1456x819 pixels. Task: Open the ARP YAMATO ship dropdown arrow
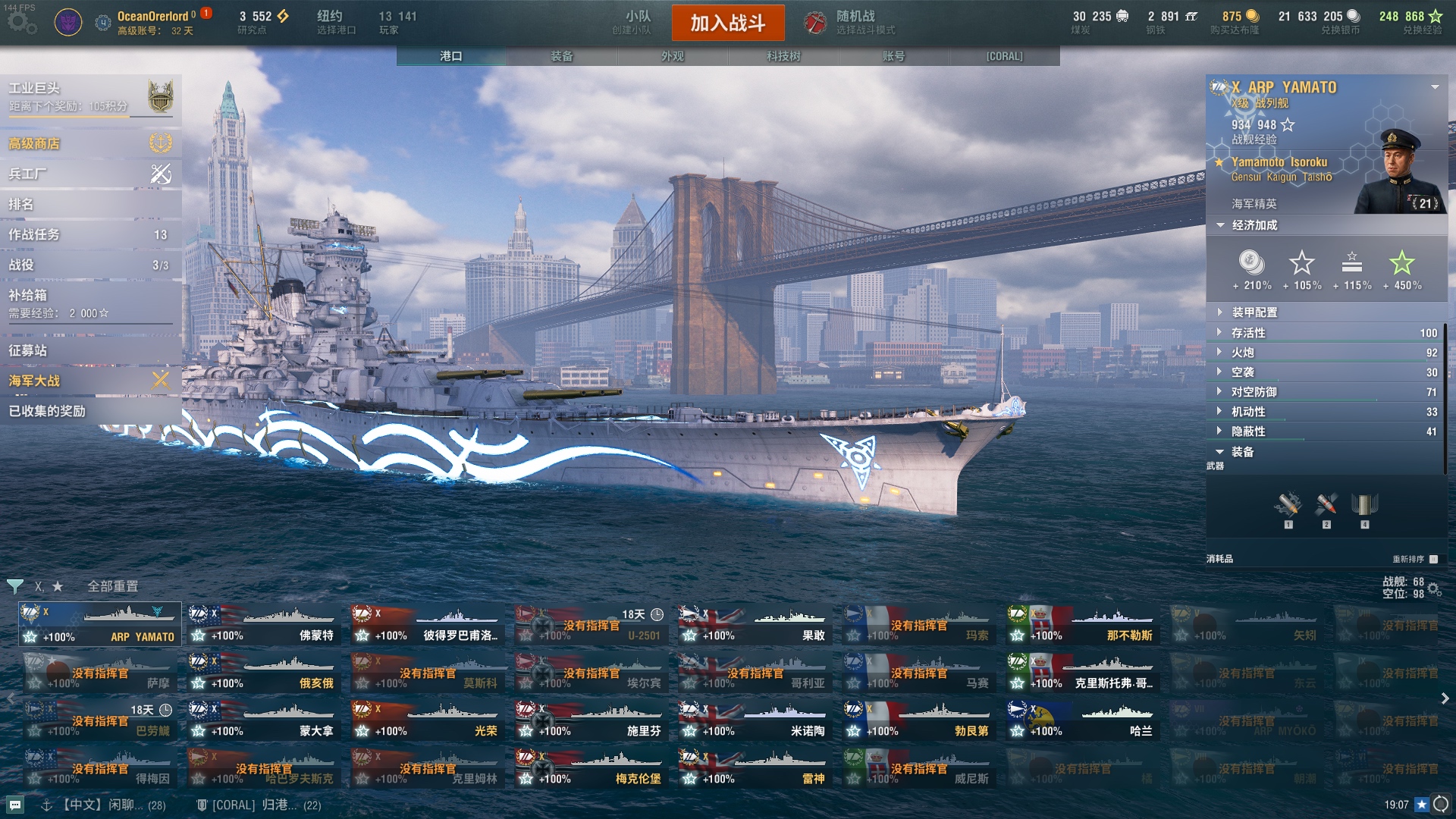tap(1435, 87)
